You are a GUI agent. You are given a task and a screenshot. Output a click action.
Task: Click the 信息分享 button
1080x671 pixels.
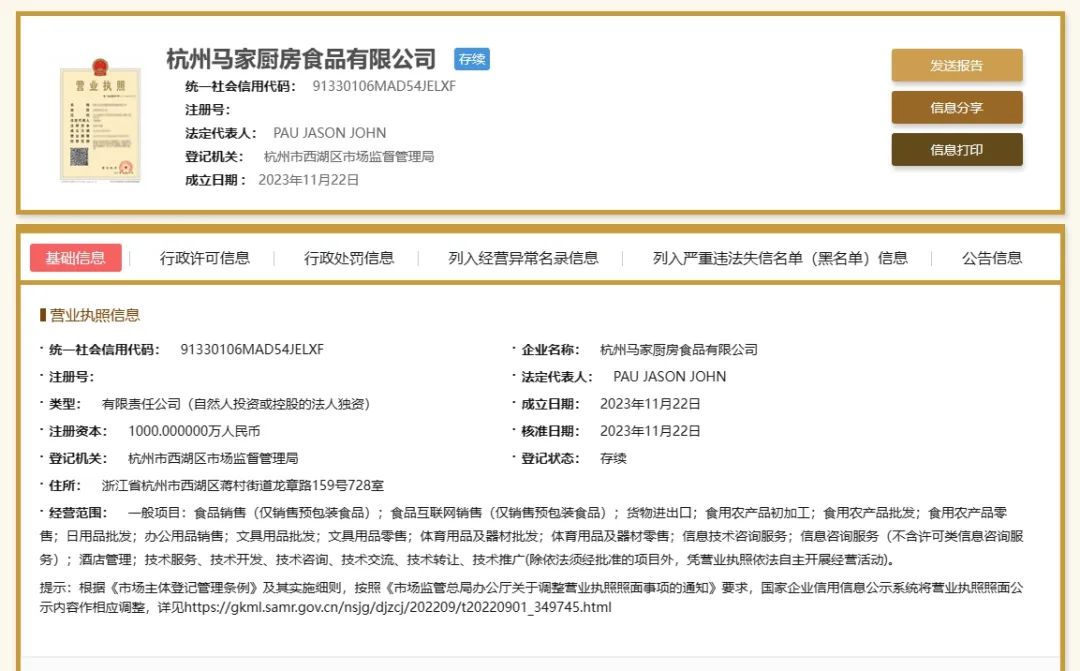[956, 106]
